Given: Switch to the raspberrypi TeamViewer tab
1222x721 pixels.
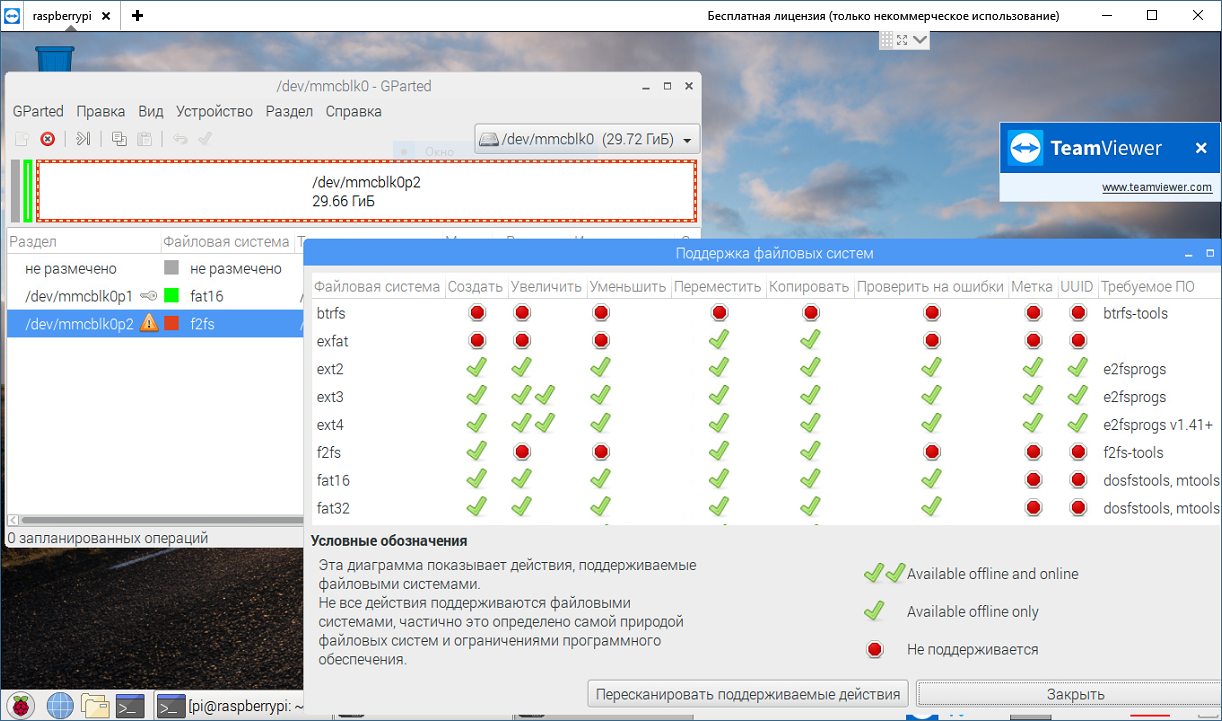Looking at the screenshot, I should pyautogui.click(x=60, y=16).
